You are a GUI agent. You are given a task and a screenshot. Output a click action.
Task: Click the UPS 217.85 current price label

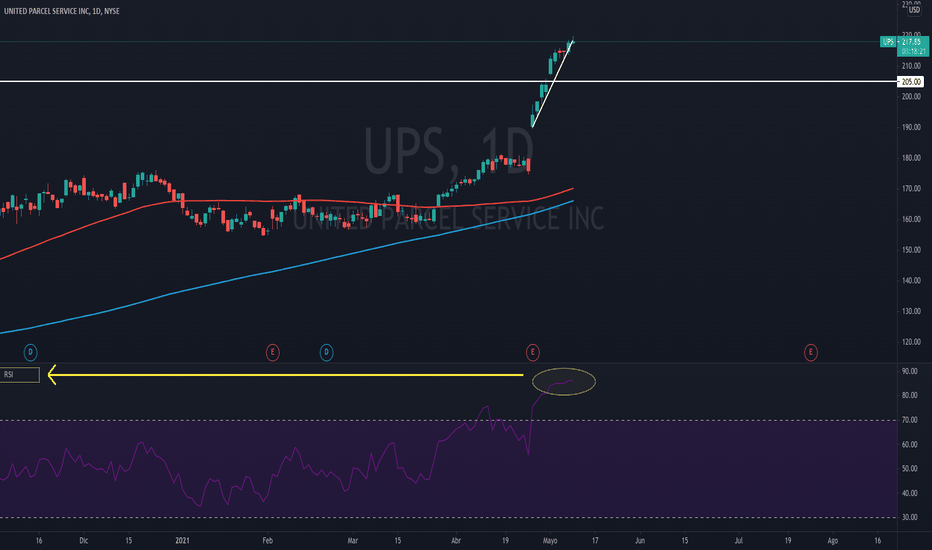coord(904,46)
